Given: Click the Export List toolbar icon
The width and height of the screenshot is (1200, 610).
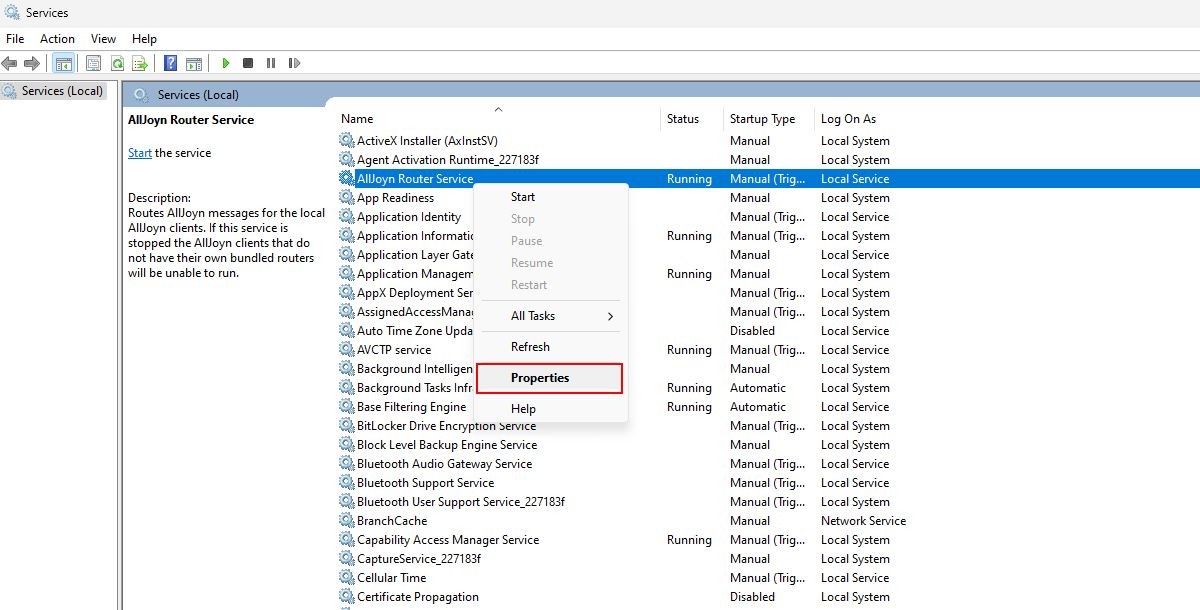Looking at the screenshot, I should tap(140, 63).
